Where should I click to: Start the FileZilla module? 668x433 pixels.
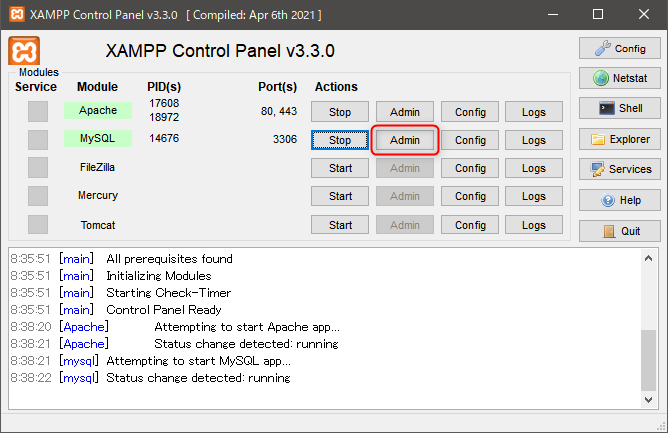(x=340, y=168)
